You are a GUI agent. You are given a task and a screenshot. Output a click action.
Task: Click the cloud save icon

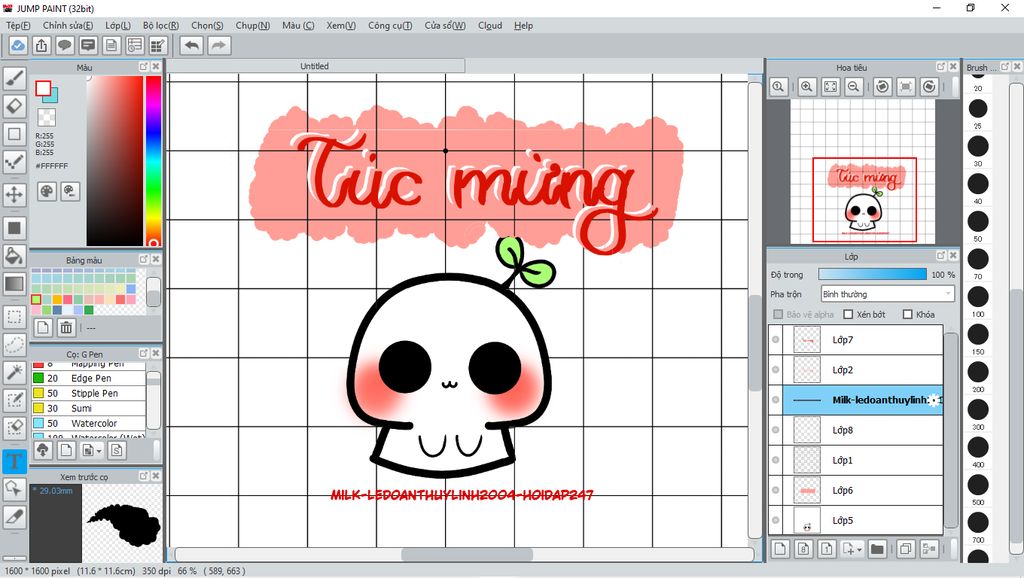pos(18,45)
